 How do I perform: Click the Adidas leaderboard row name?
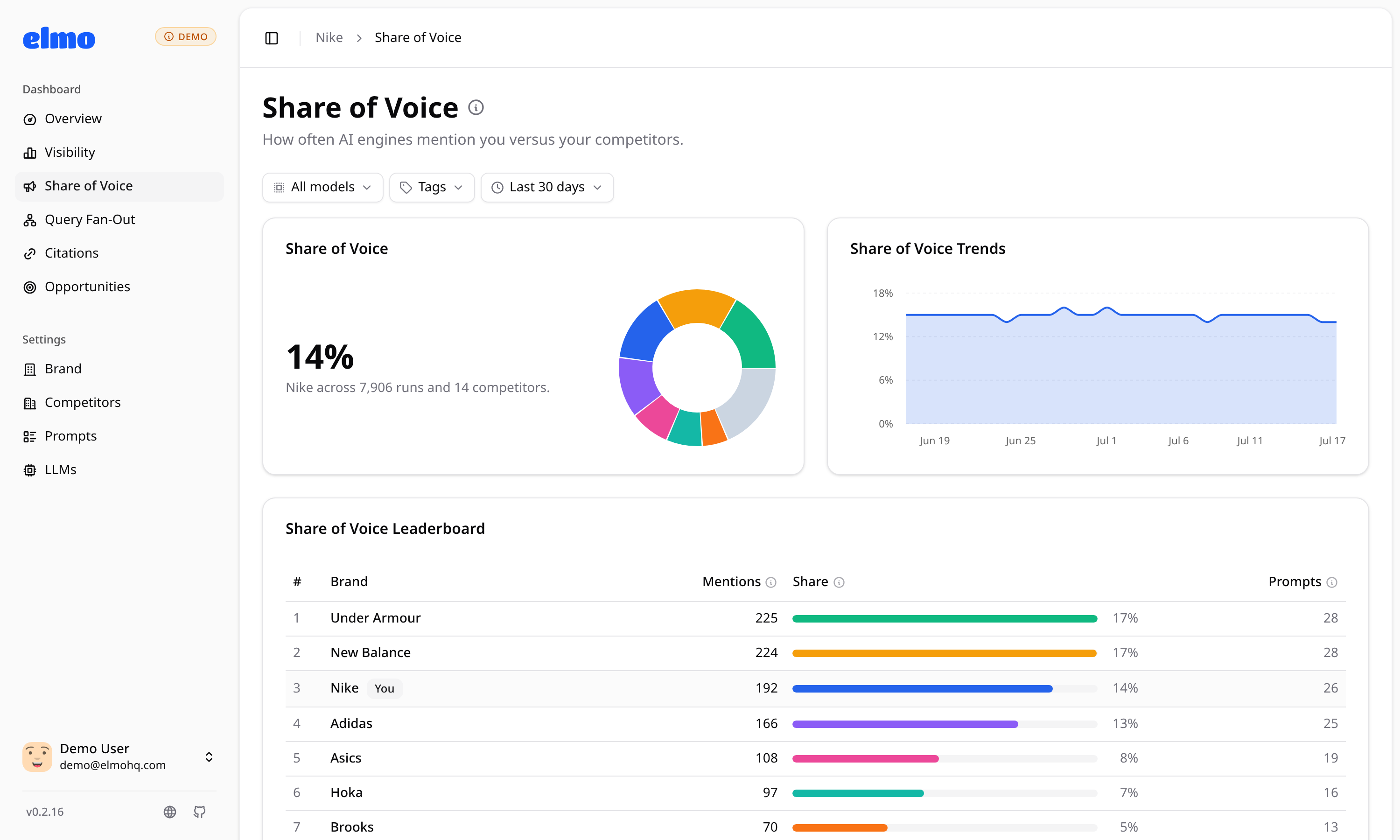(x=351, y=723)
